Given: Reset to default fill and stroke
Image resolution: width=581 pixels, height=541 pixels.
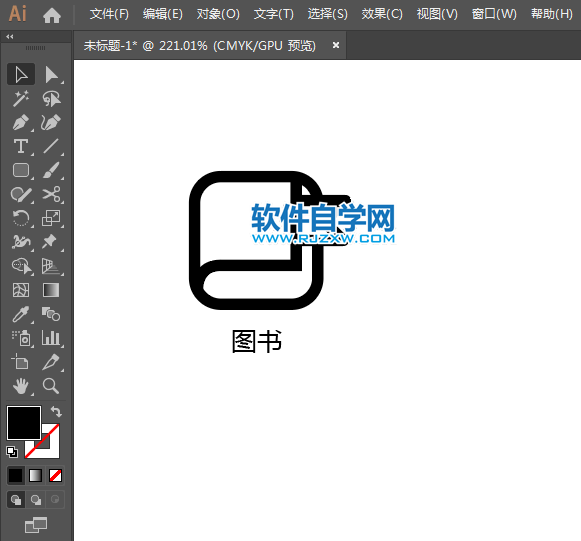Looking at the screenshot, I should click(12, 452).
